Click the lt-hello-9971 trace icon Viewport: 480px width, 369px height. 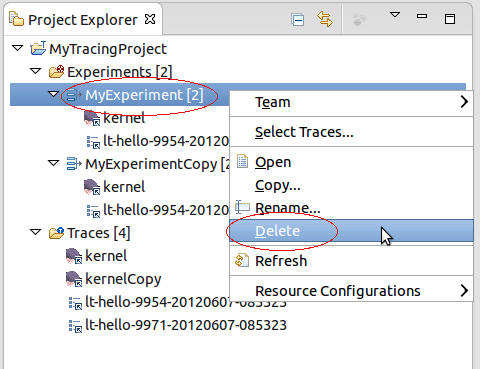coord(75,325)
